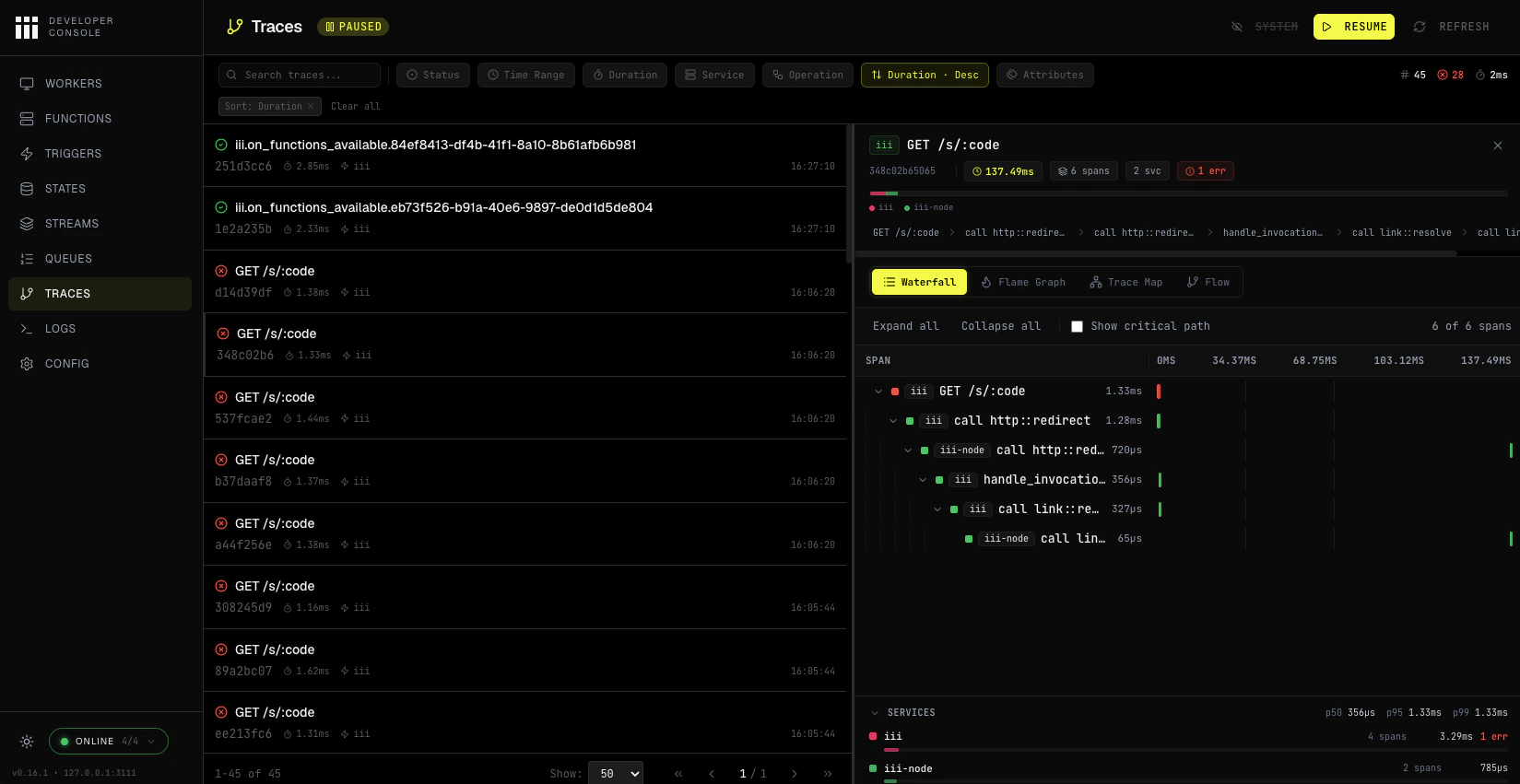Switch to the Flame Graph tab

(1023, 283)
